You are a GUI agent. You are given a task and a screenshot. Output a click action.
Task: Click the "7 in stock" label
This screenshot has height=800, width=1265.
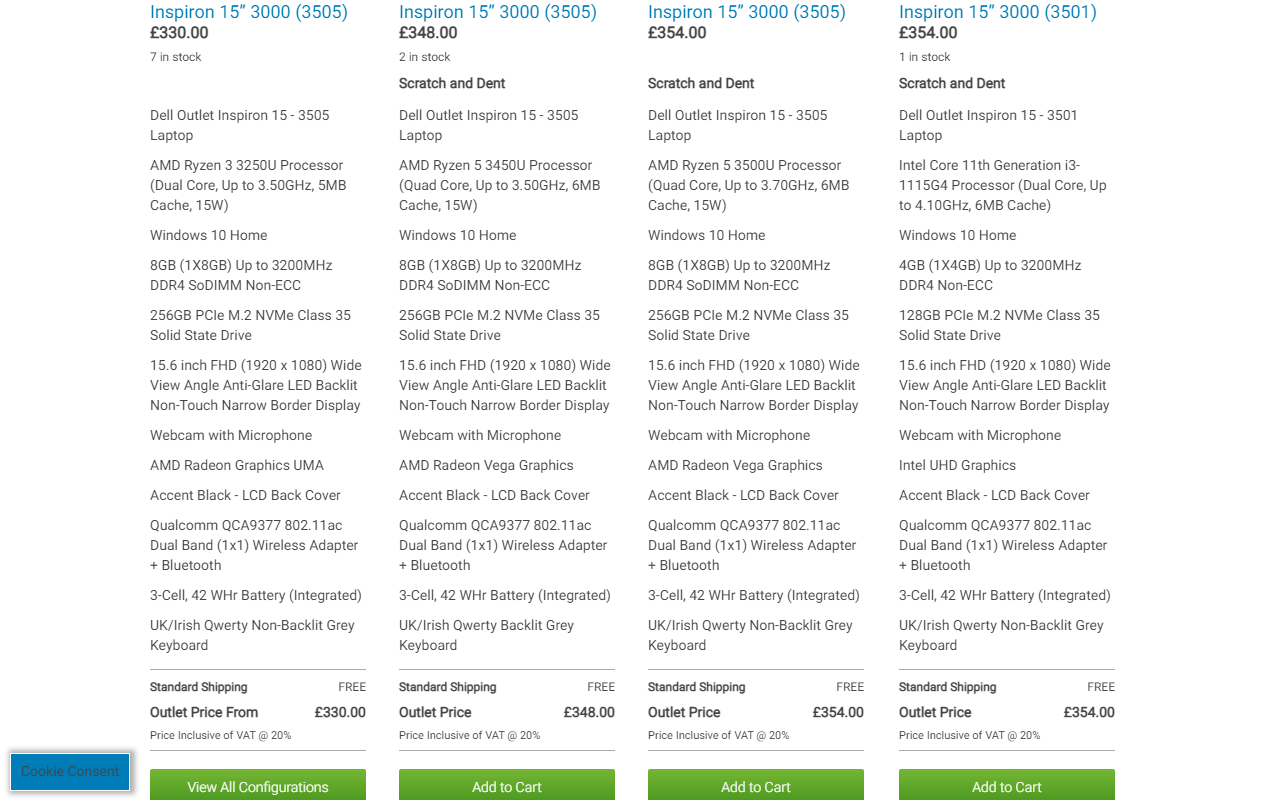(x=176, y=57)
